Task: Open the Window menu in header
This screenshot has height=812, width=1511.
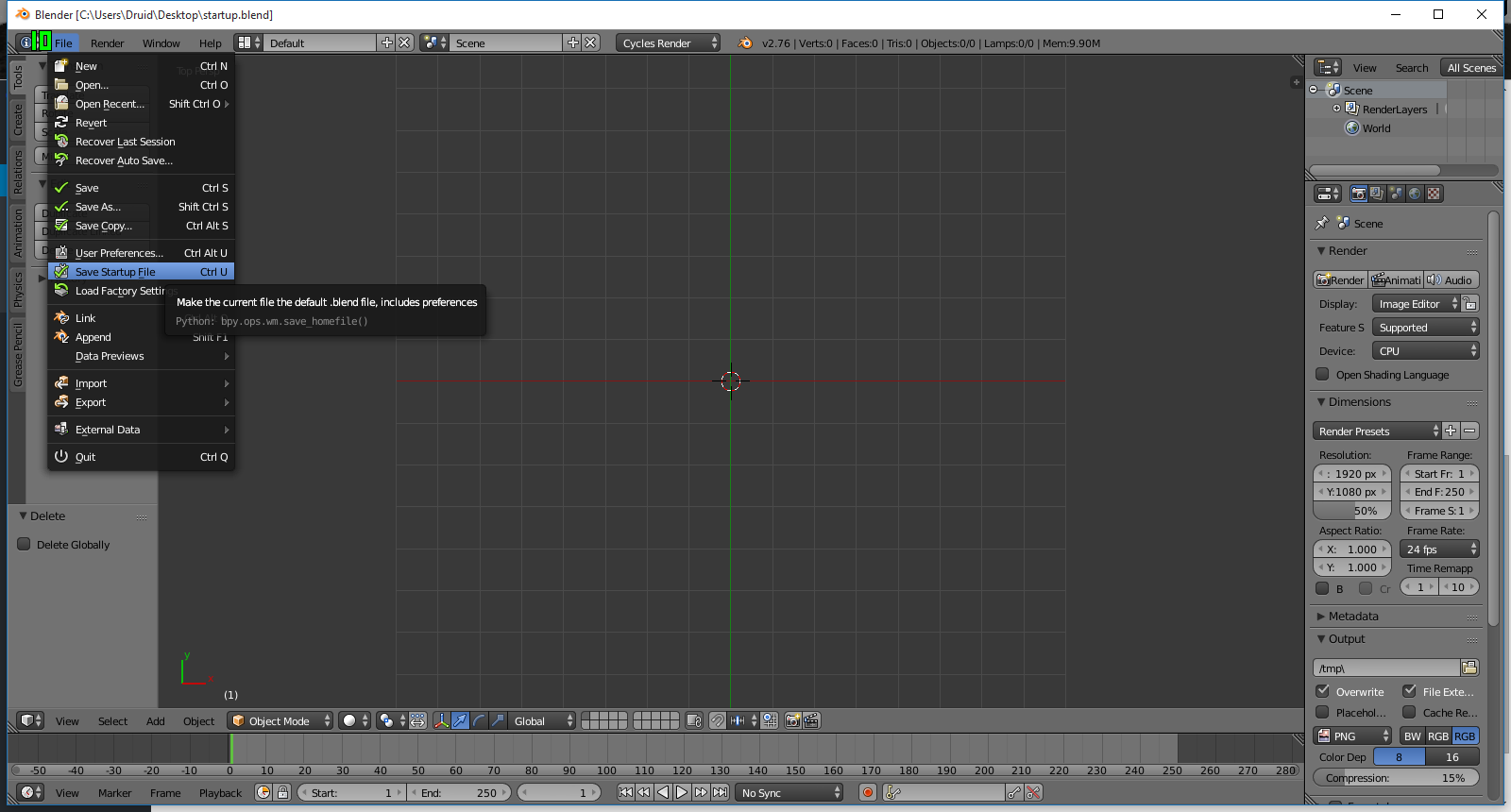Action: click(161, 42)
